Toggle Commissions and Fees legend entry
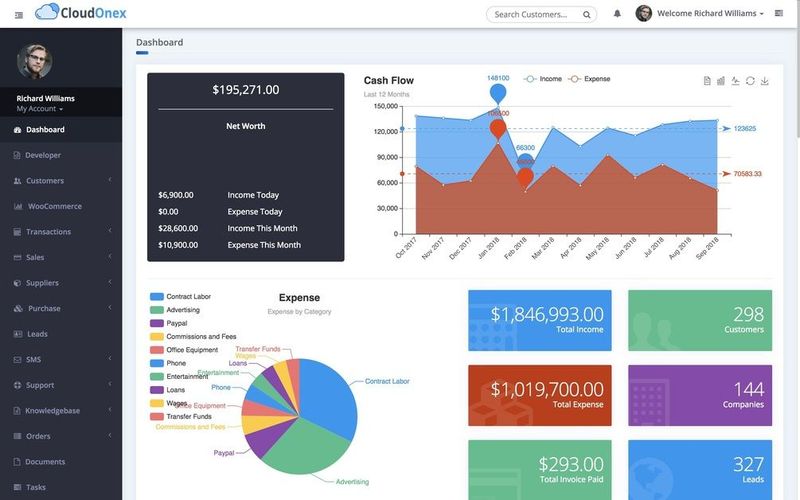The height and width of the screenshot is (500, 800). click(x=193, y=336)
